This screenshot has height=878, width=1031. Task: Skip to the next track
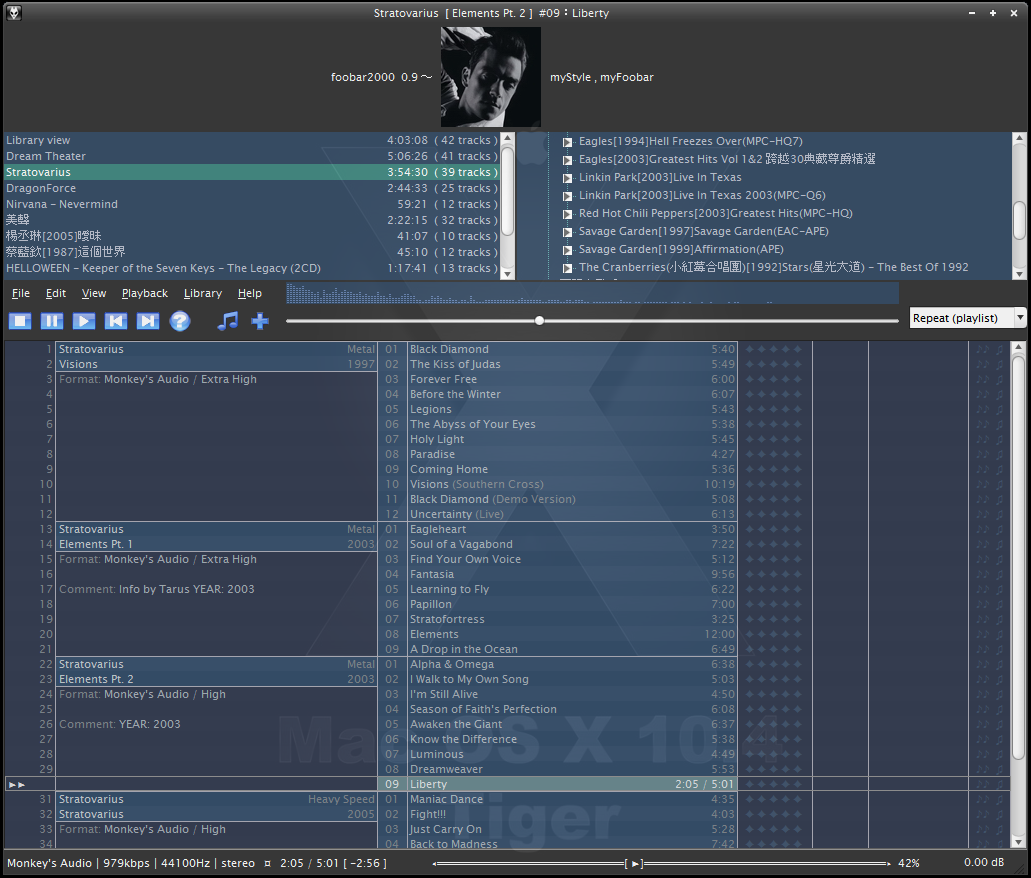tap(147, 321)
